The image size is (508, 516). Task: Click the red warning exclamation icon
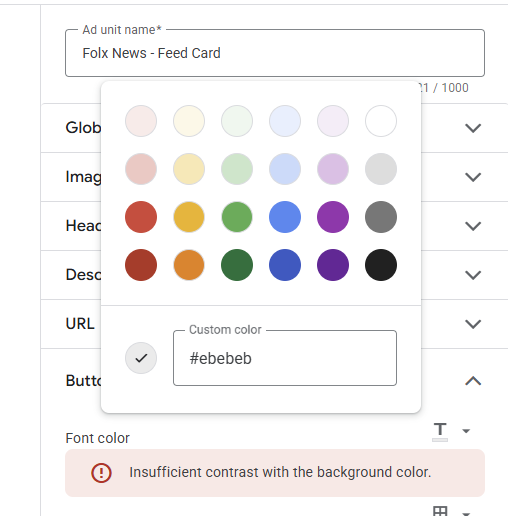pos(101,473)
